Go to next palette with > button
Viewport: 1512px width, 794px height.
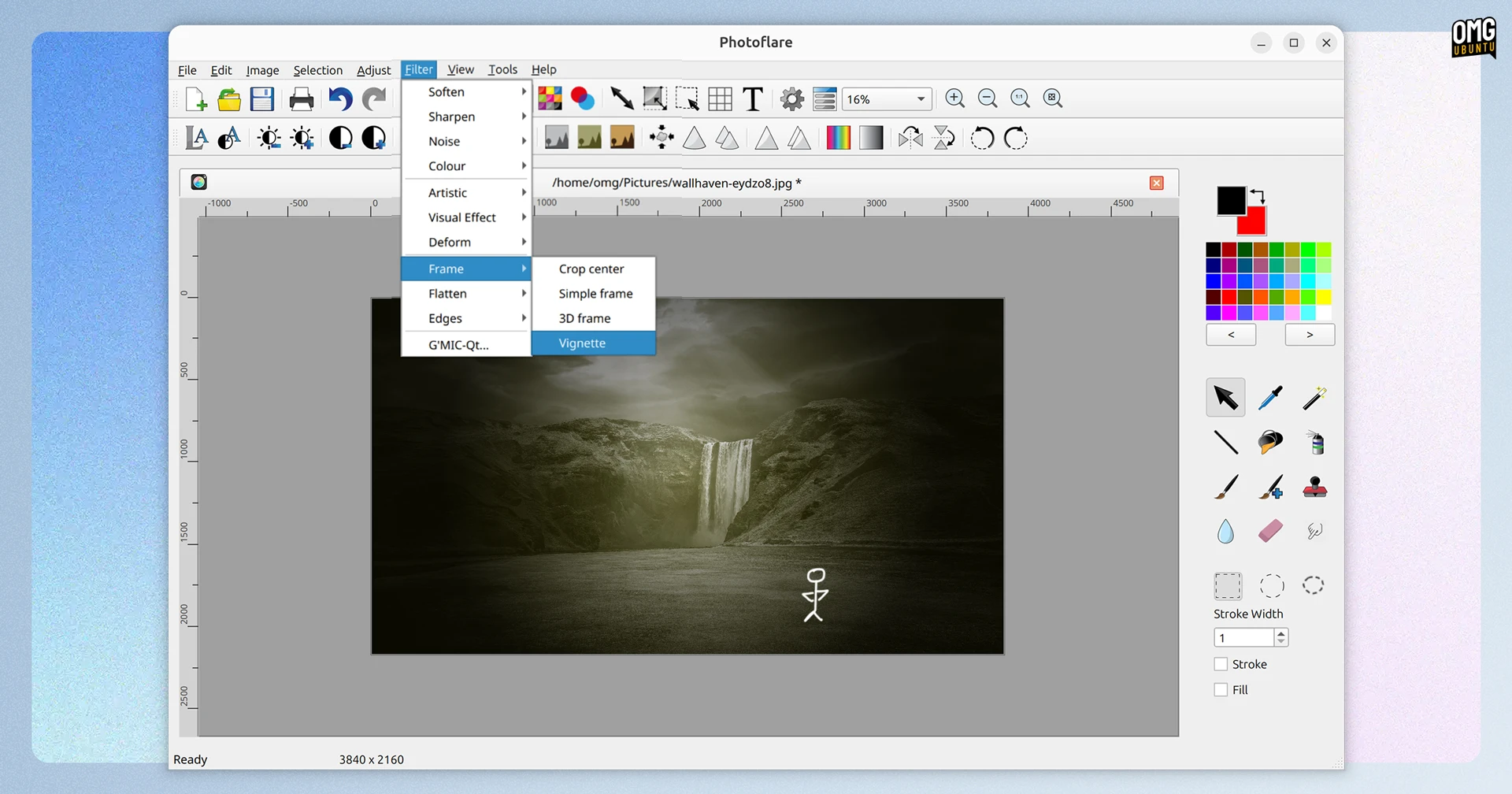point(1310,335)
